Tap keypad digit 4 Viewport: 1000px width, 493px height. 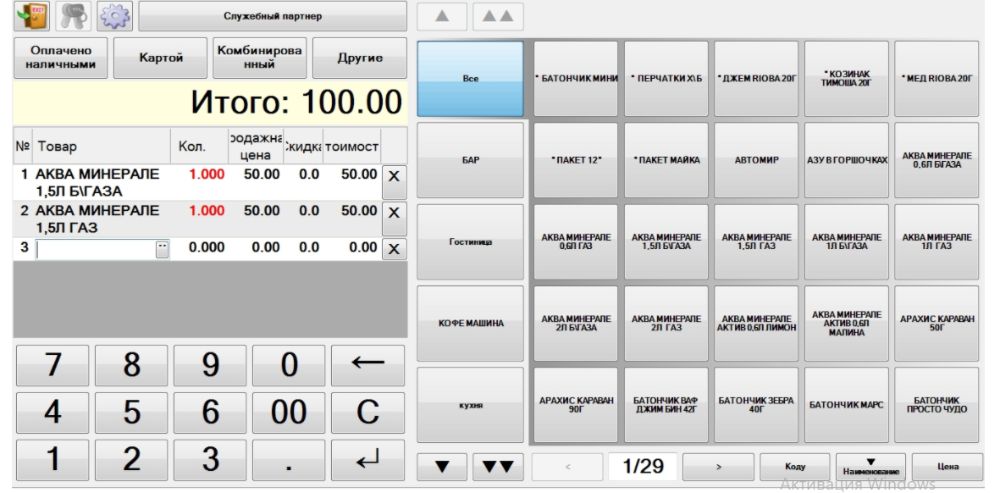pyautogui.click(x=52, y=413)
